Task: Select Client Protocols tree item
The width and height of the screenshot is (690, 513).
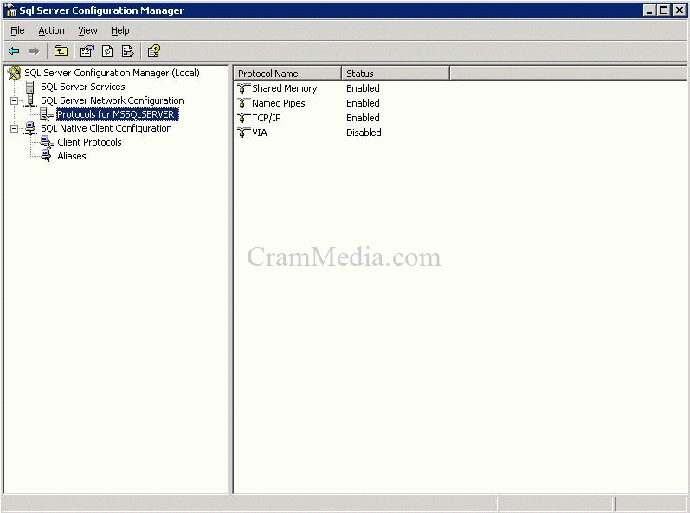Action: (x=89, y=143)
